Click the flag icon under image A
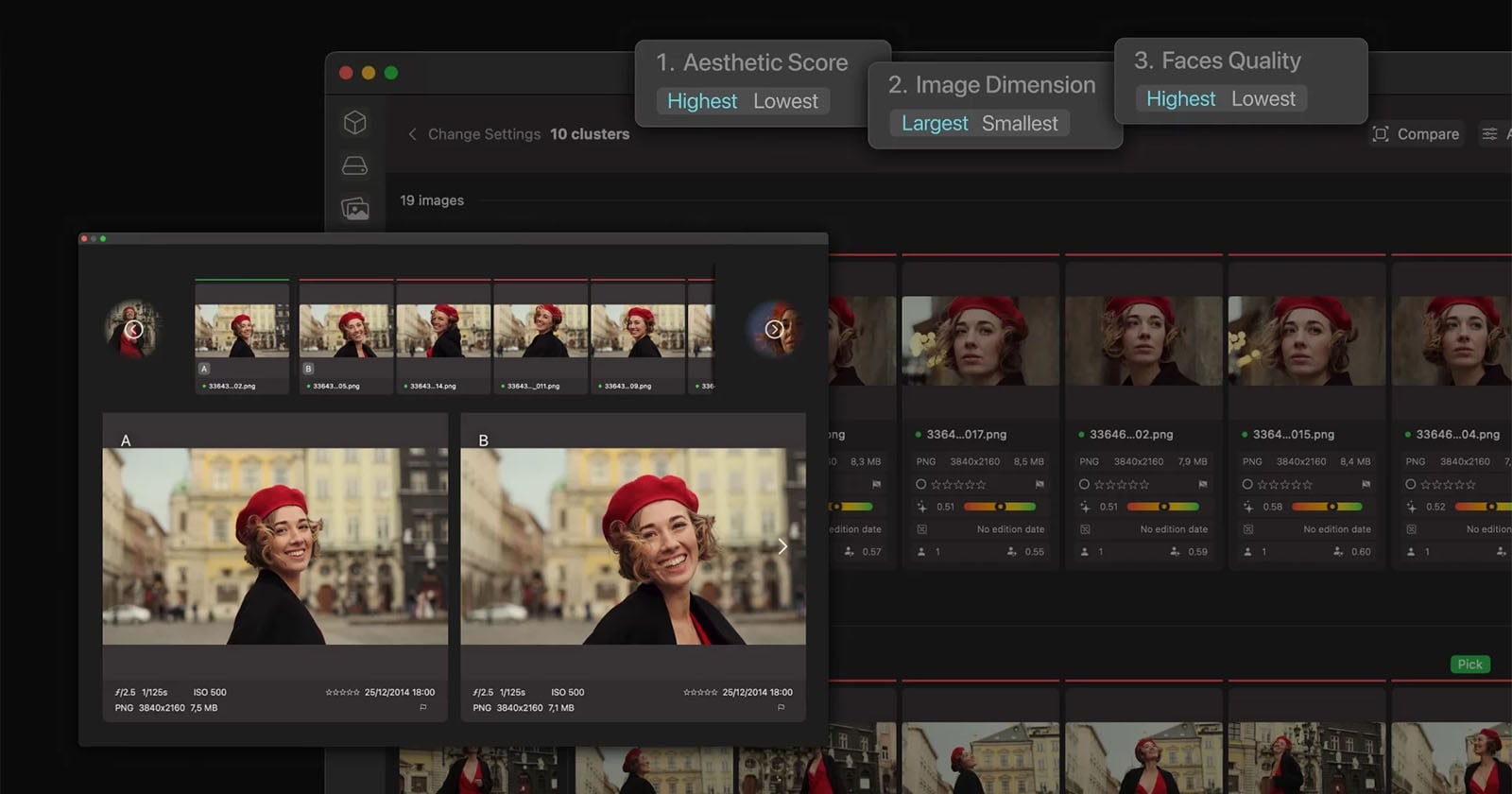The height and width of the screenshot is (794, 1512). coord(422,707)
